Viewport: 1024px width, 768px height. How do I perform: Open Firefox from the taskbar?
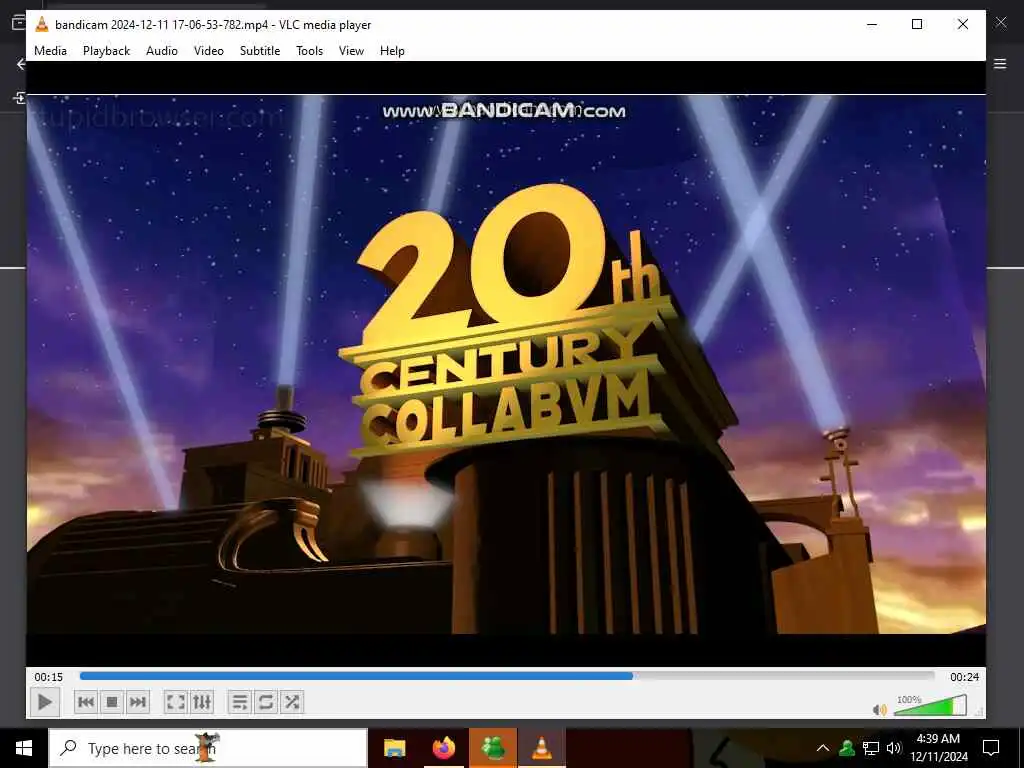coord(444,748)
